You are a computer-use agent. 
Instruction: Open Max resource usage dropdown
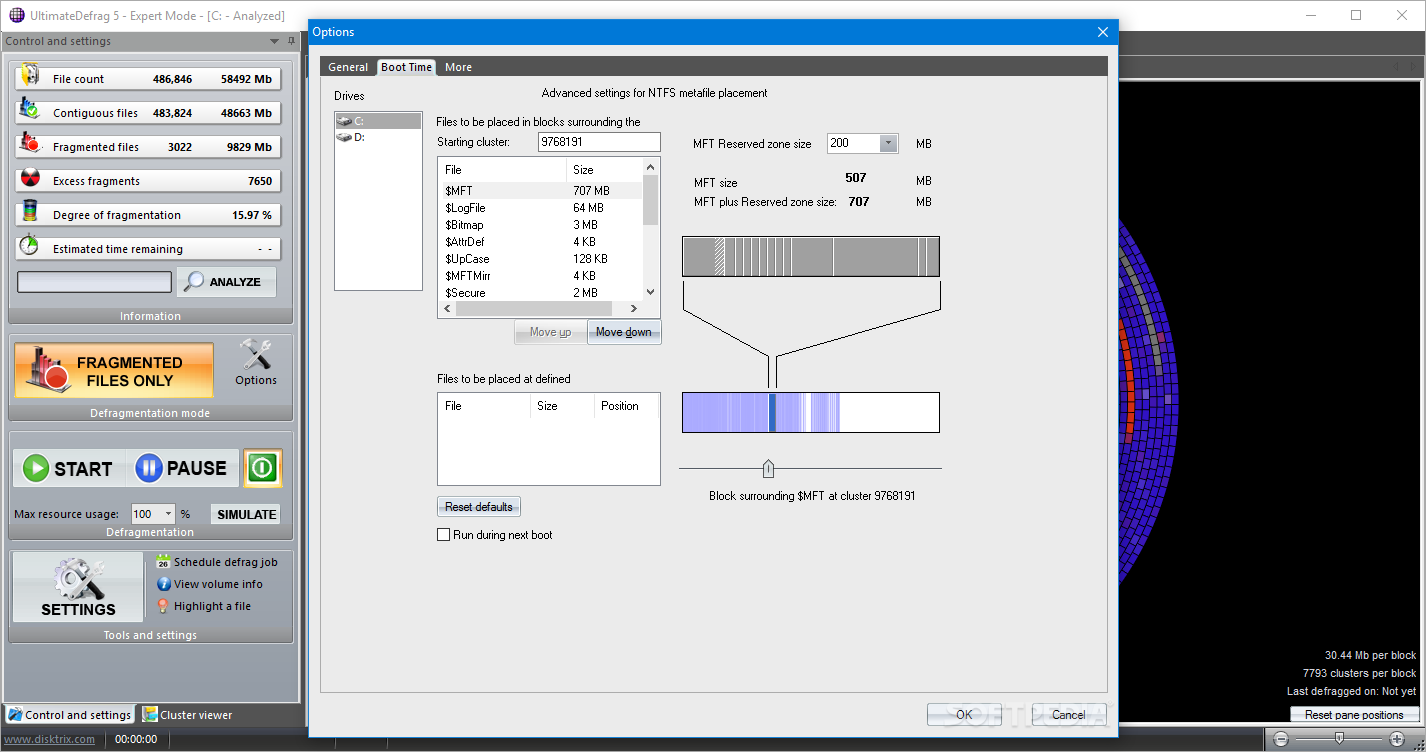coord(168,514)
